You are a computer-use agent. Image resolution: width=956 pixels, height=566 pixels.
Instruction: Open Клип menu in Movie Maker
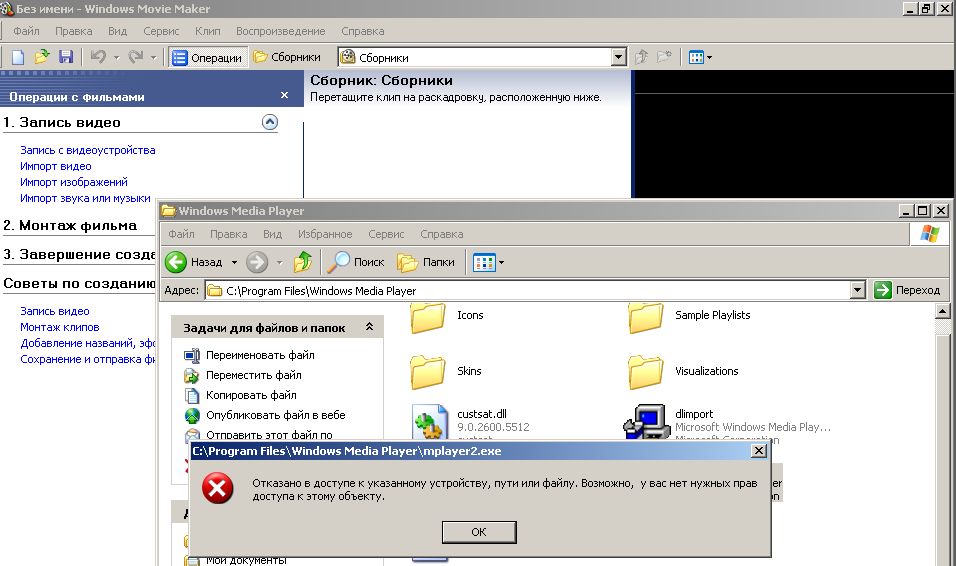[x=207, y=31]
